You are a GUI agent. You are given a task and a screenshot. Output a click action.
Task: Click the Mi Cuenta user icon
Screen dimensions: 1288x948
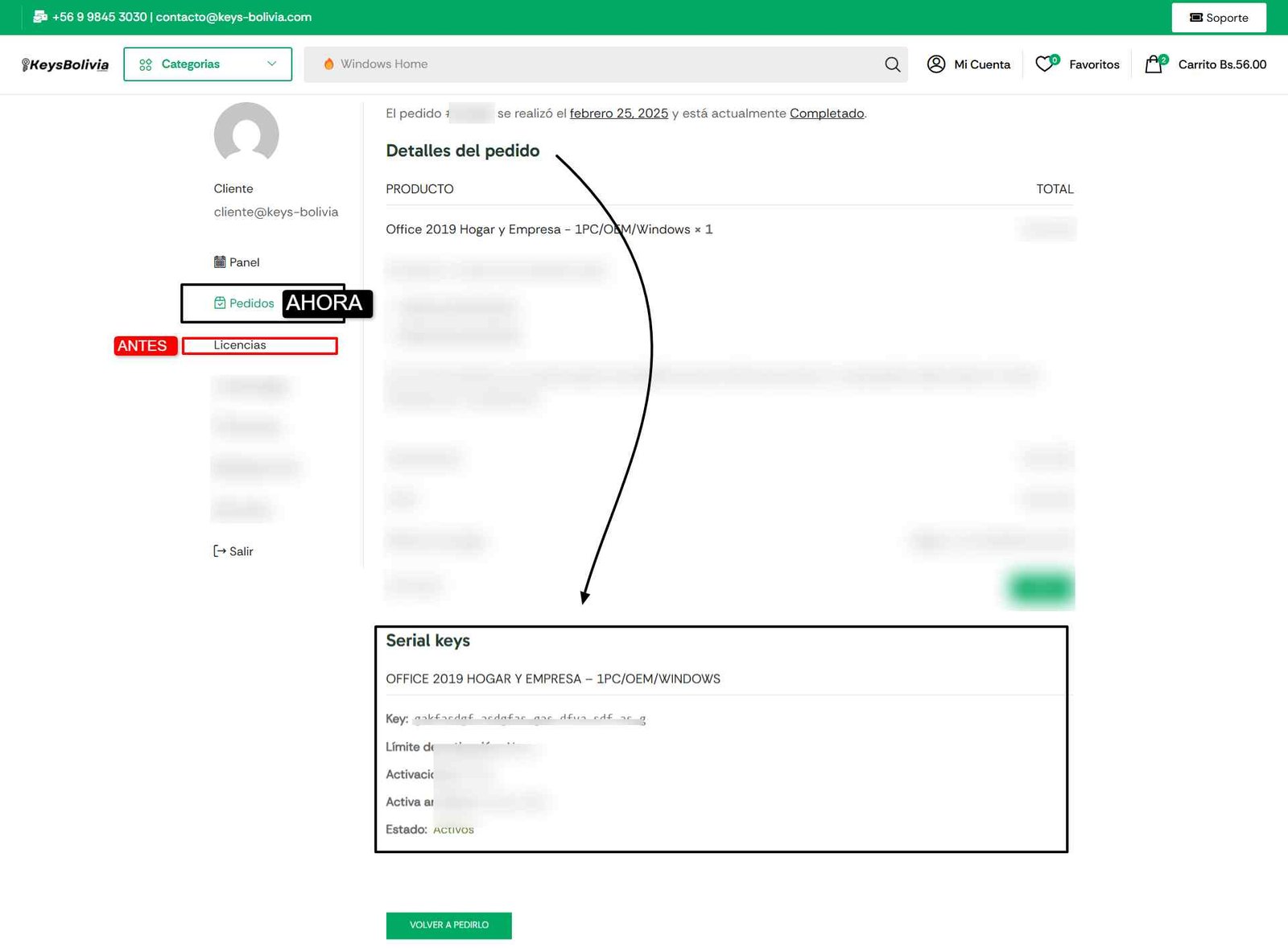(x=936, y=64)
